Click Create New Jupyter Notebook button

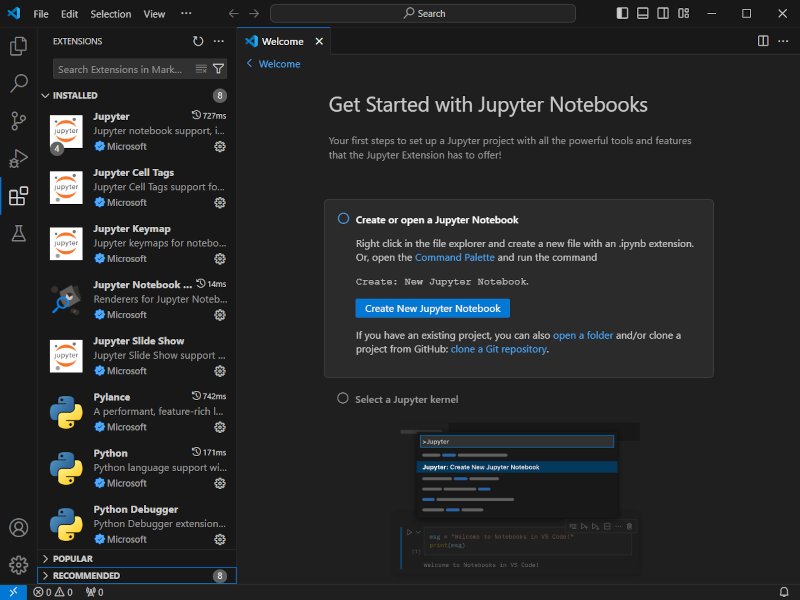(433, 308)
